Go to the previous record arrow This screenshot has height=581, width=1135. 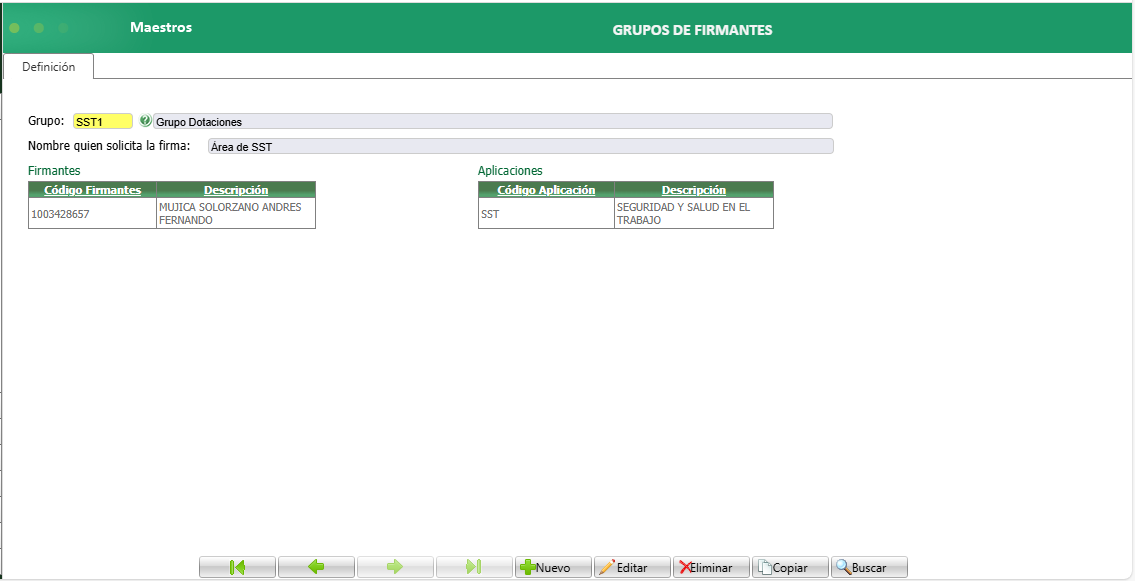[316, 567]
